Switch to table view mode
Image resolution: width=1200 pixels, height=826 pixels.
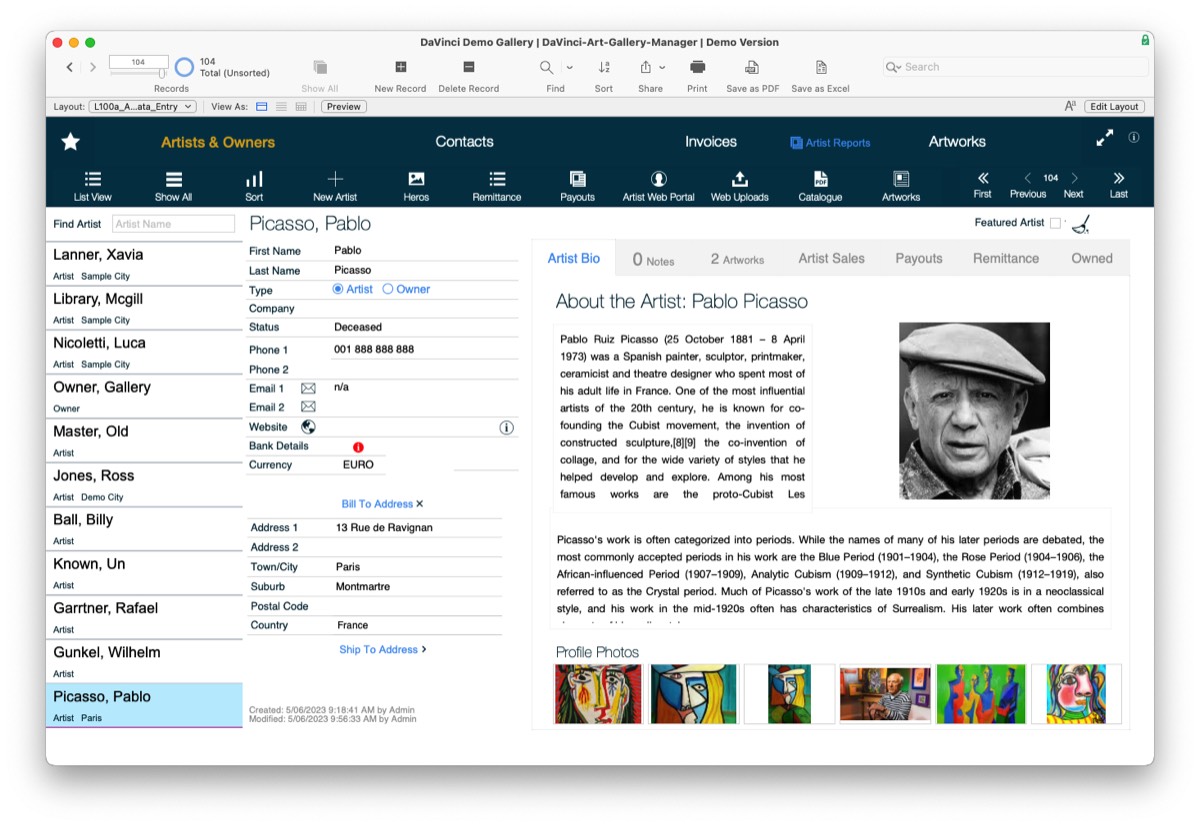pos(300,106)
